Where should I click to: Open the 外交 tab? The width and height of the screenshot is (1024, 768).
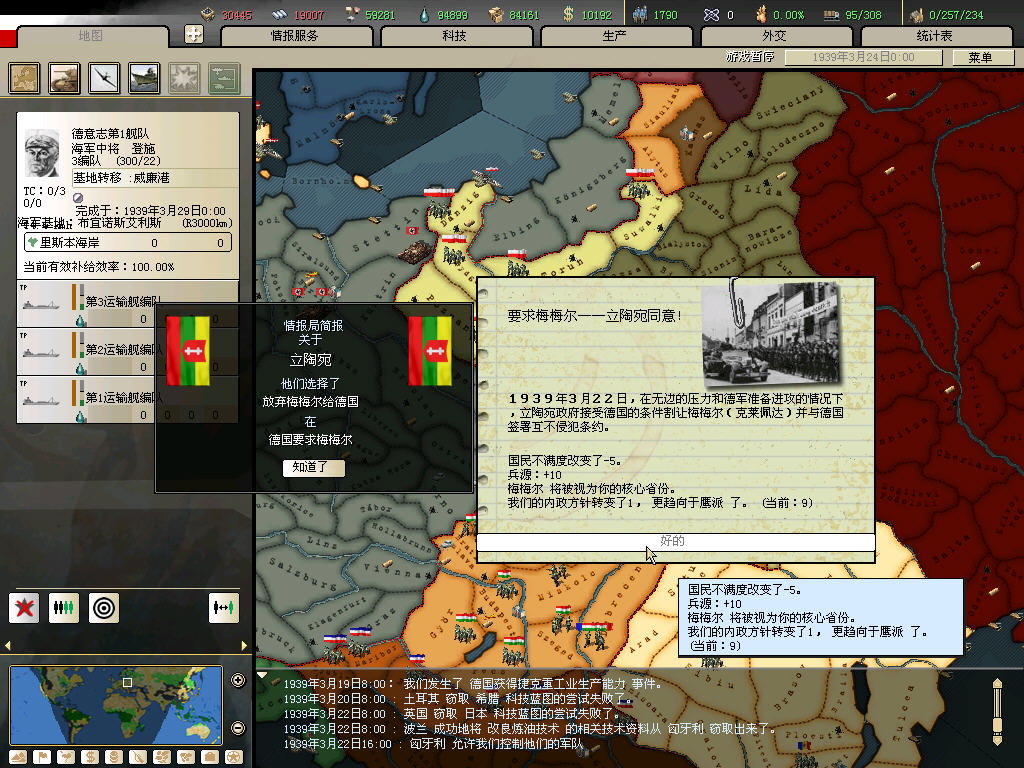(775, 36)
